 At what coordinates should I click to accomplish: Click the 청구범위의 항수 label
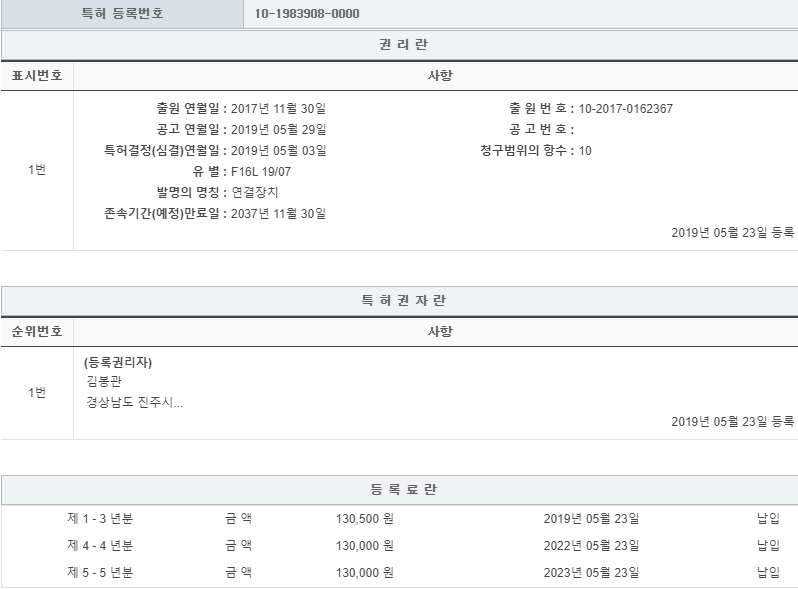coord(527,151)
